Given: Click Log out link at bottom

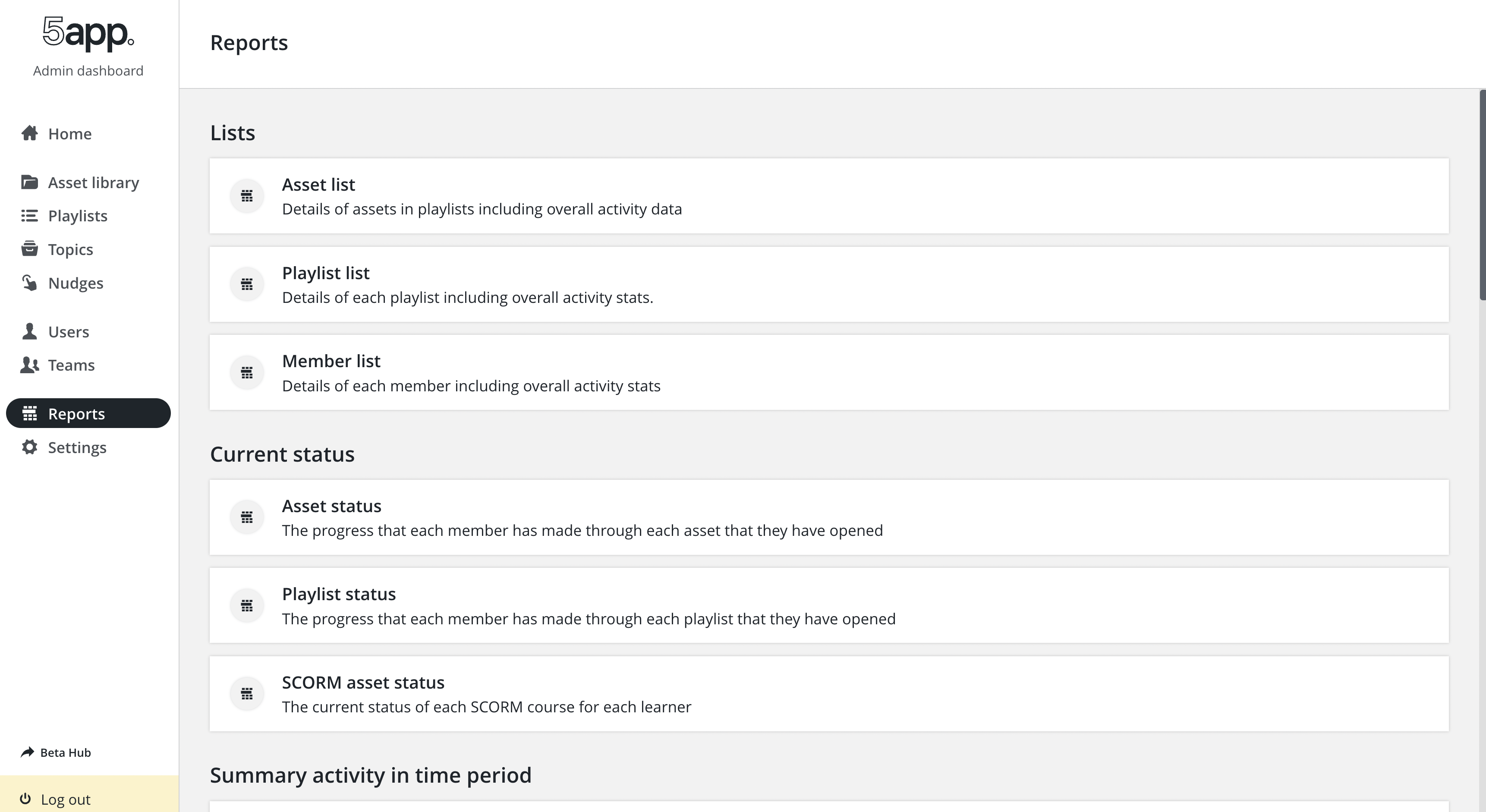Looking at the screenshot, I should click(x=65, y=799).
